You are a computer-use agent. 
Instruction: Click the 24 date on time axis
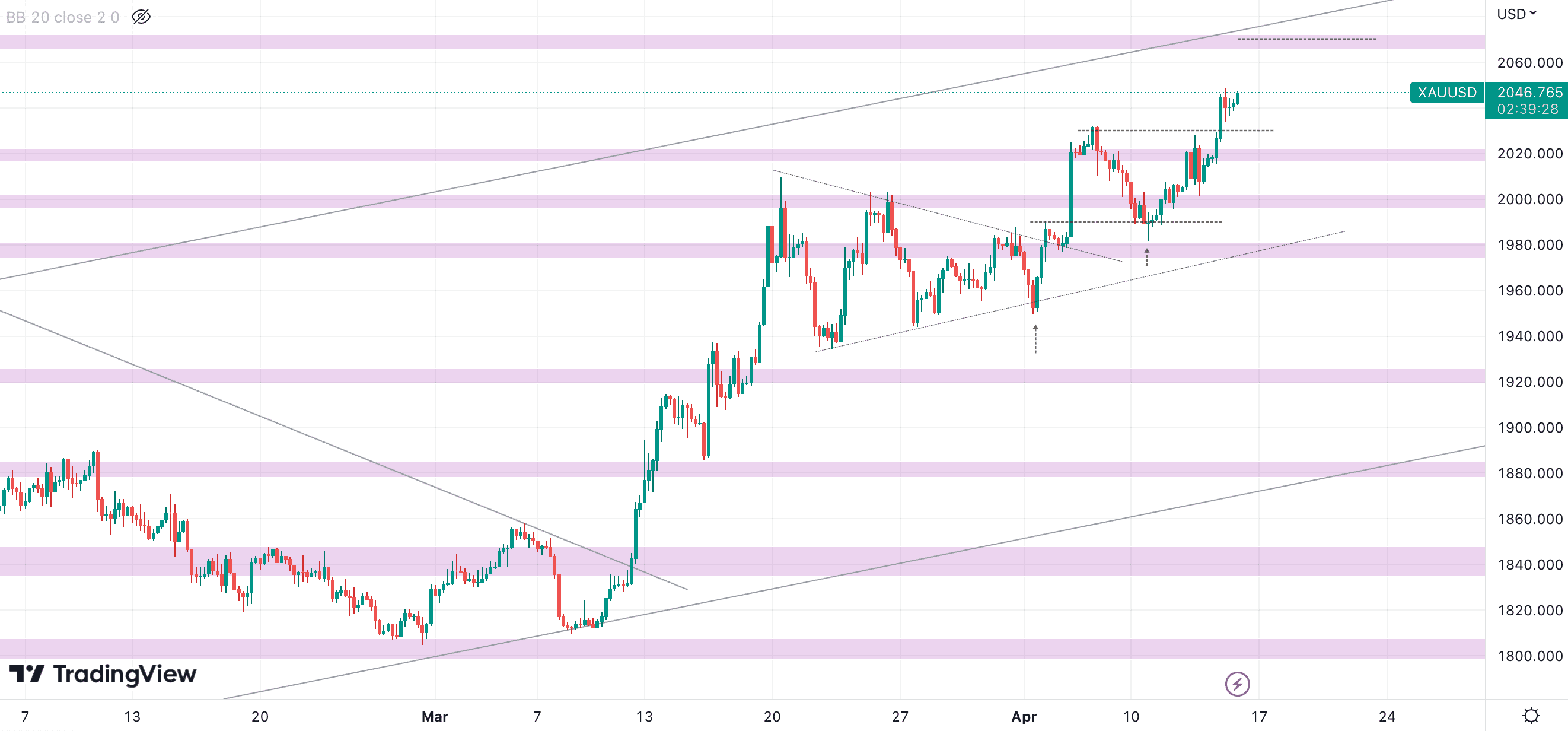[1387, 716]
